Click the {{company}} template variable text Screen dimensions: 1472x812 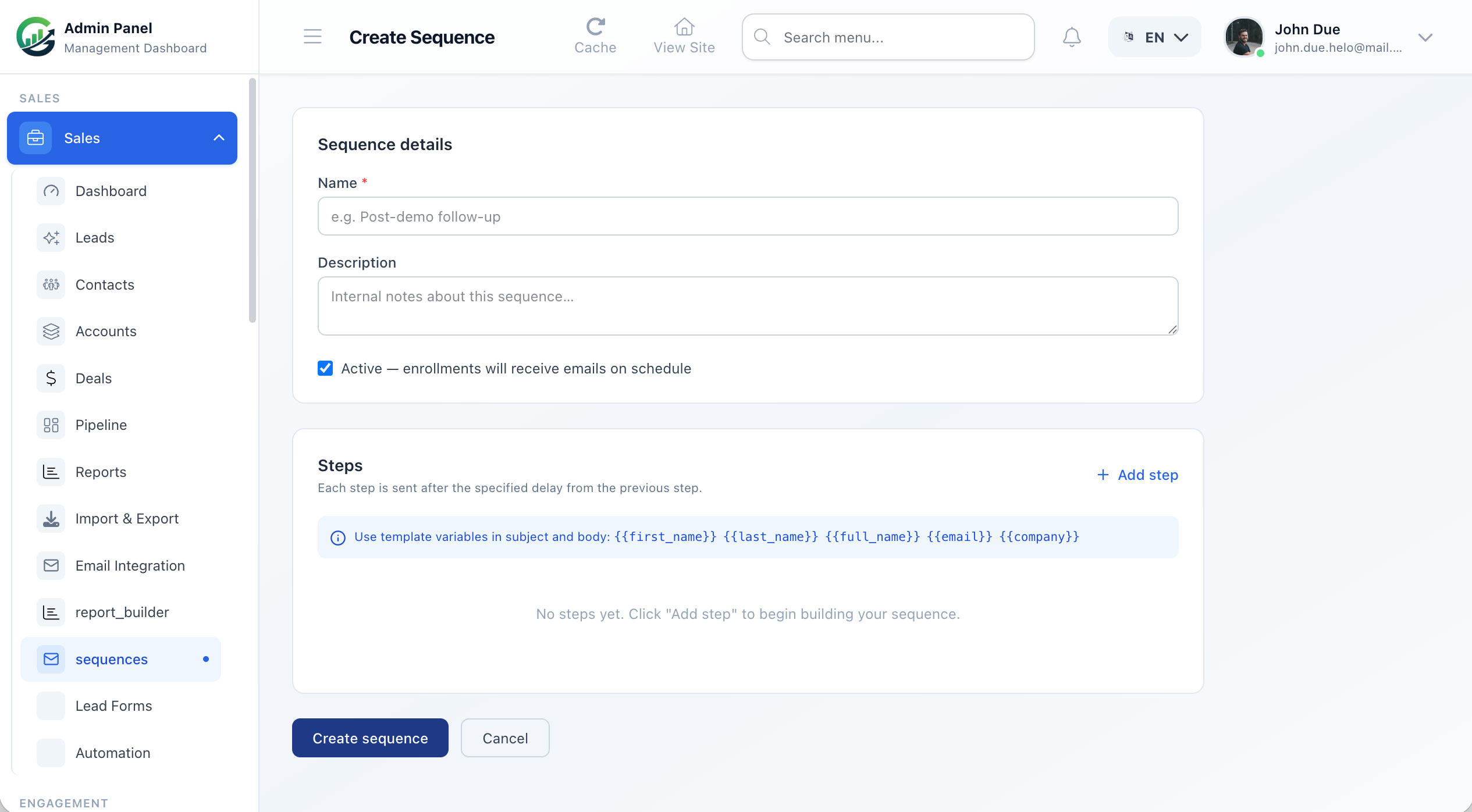click(1039, 537)
